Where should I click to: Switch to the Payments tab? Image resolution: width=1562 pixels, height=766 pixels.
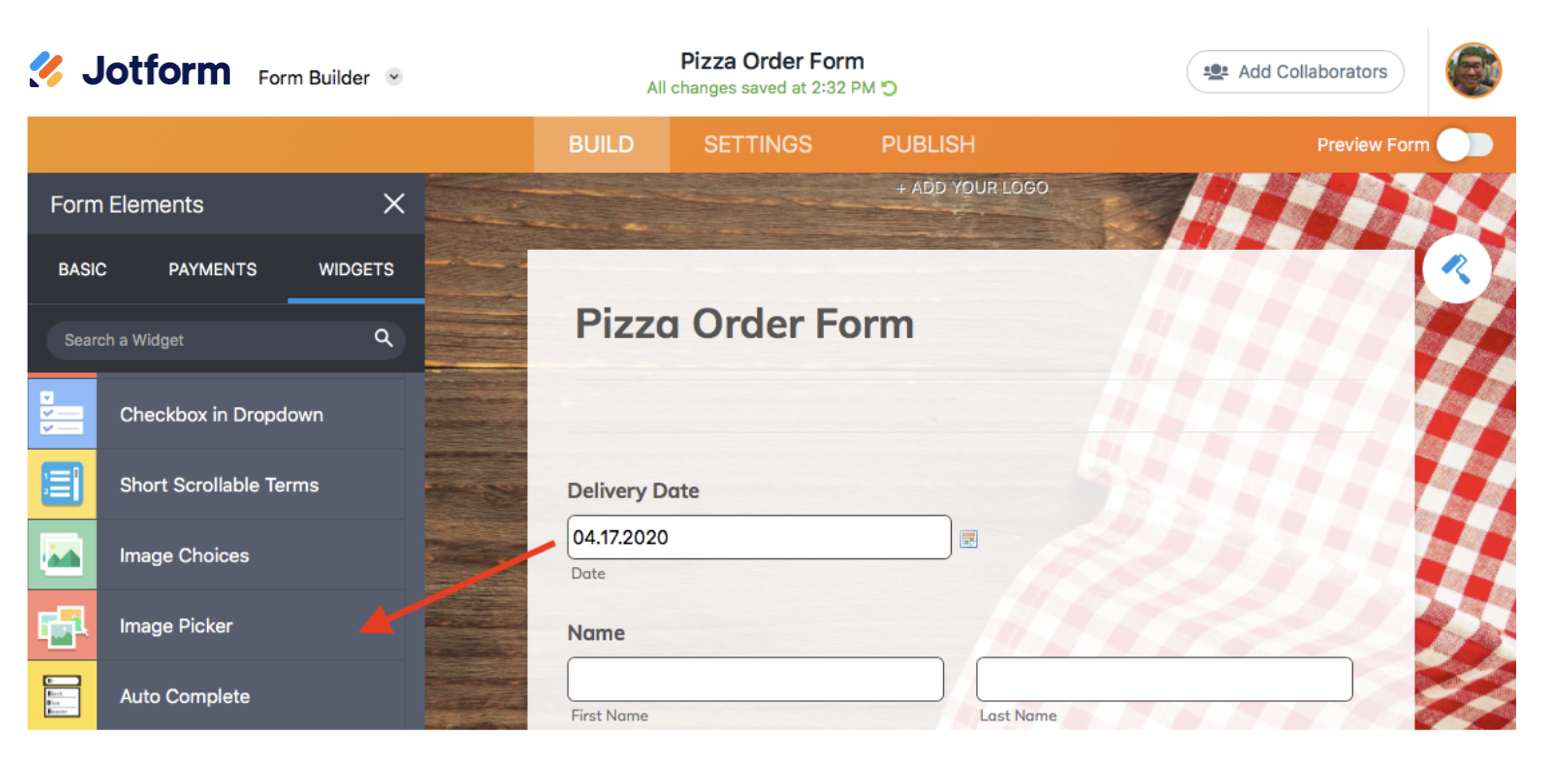coord(212,269)
